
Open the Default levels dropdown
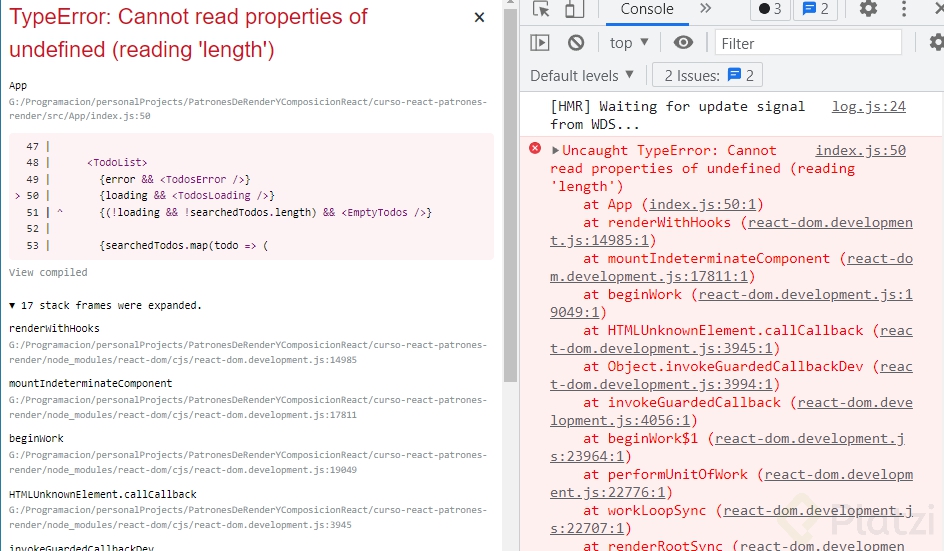click(x=582, y=76)
